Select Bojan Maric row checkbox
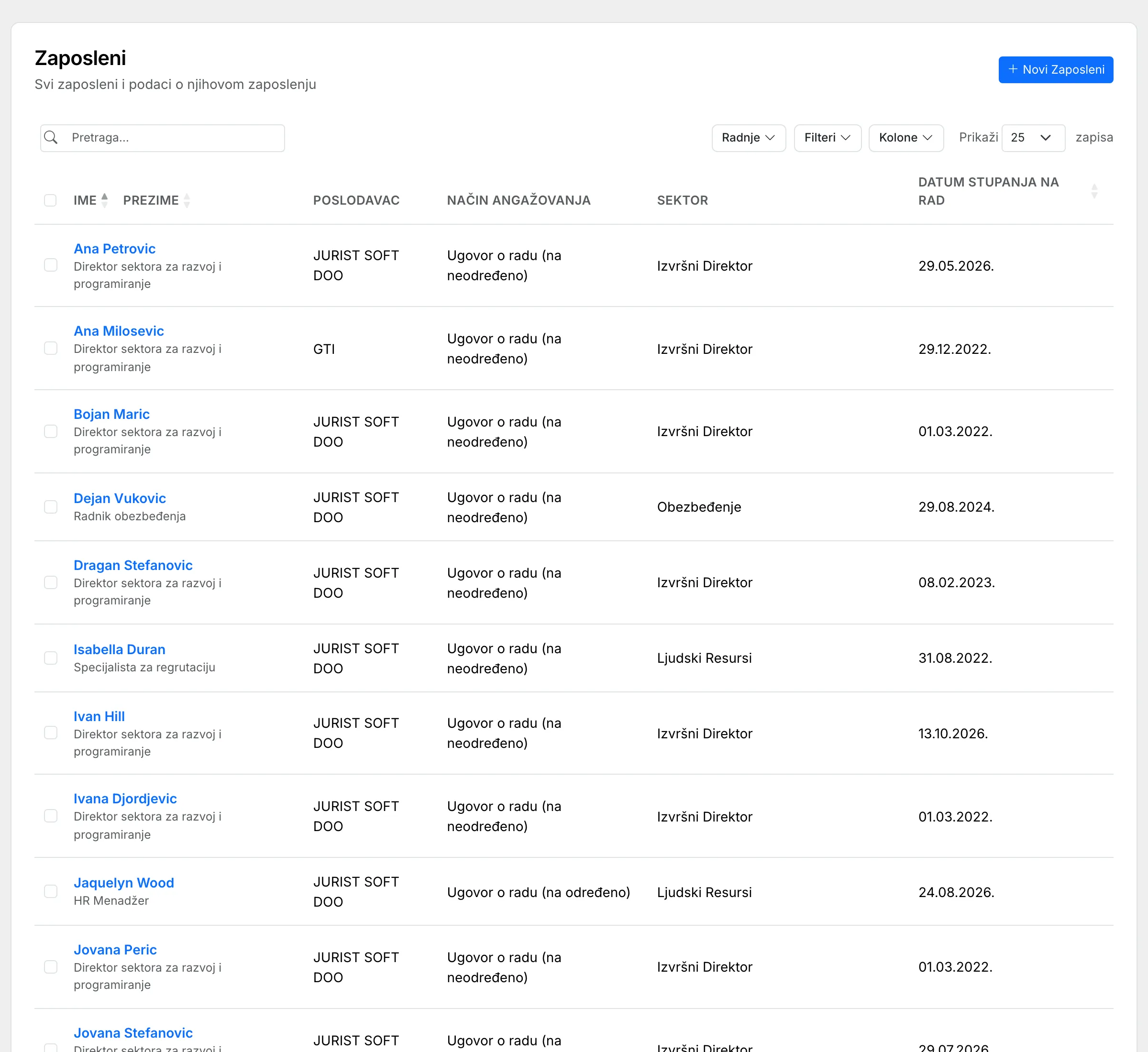The image size is (1148, 1052). 51,431
